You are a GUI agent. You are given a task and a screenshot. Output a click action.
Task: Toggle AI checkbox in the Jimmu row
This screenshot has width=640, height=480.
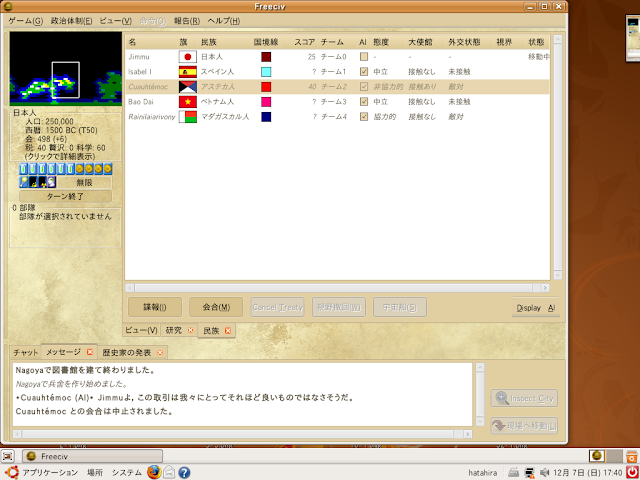tap(364, 57)
